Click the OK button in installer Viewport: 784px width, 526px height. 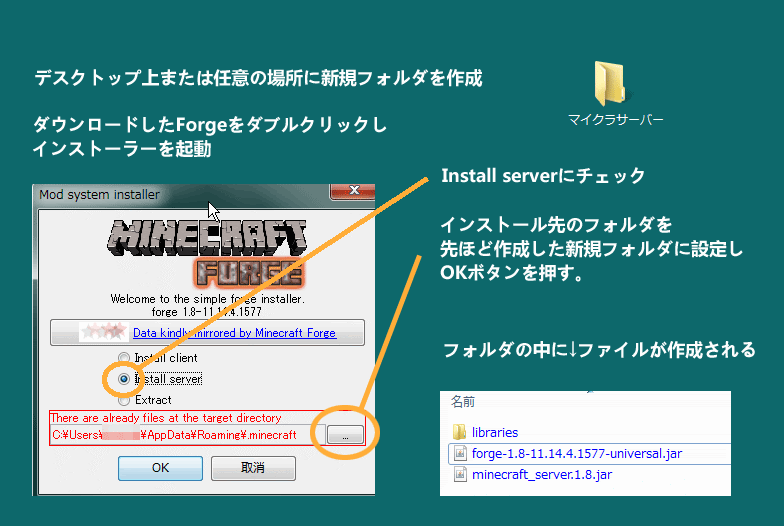point(160,468)
